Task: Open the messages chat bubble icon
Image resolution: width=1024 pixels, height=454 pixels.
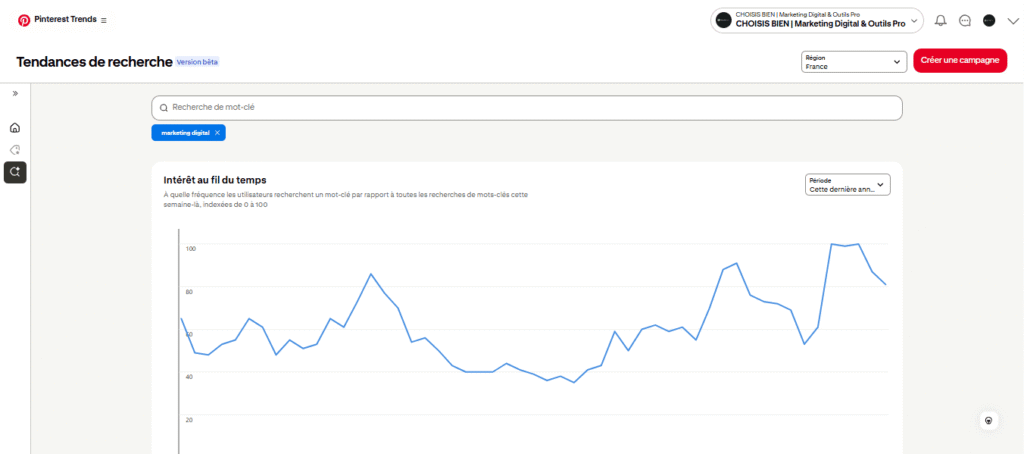Action: coord(965,21)
